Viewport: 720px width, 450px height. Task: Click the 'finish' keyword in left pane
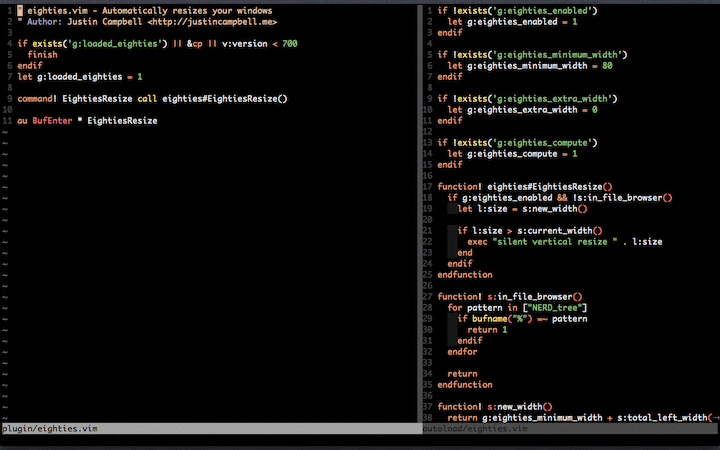click(42, 55)
